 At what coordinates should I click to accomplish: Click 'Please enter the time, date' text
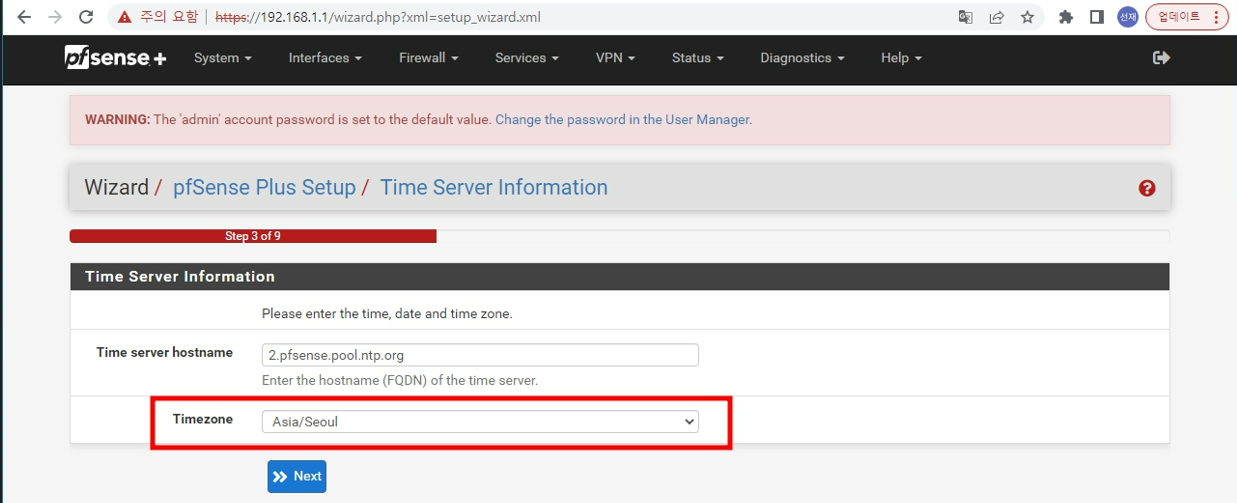387,314
